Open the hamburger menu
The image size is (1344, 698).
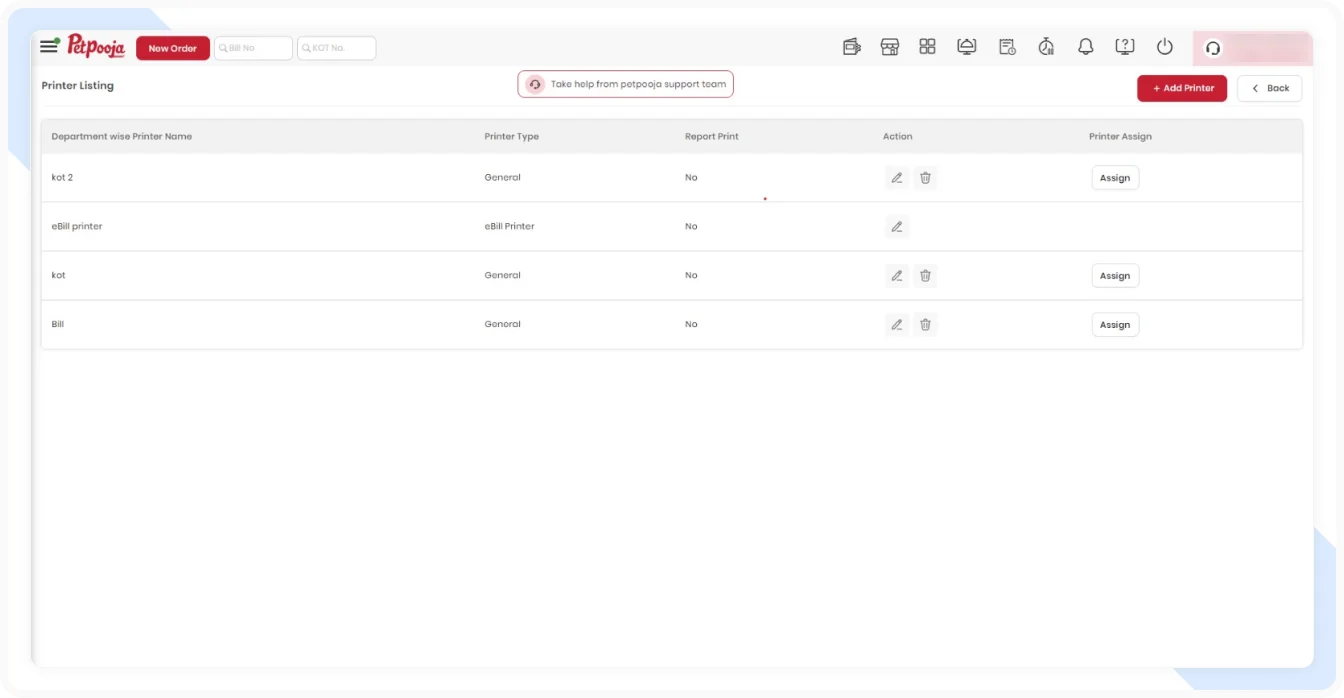(49, 47)
